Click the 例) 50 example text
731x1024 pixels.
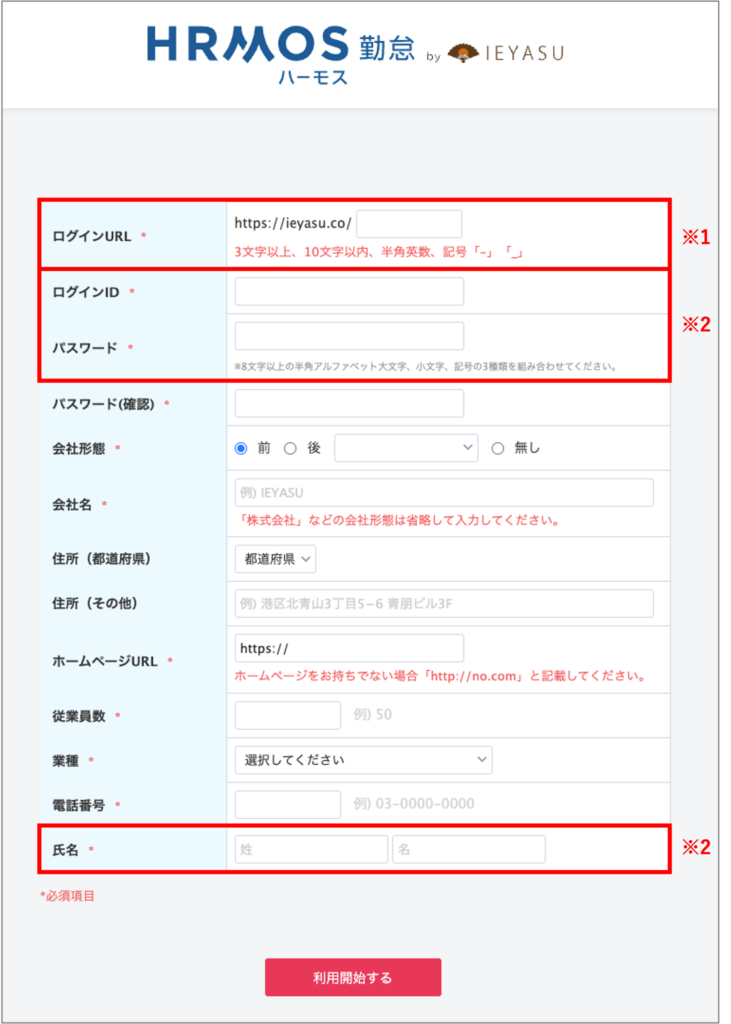coord(373,714)
